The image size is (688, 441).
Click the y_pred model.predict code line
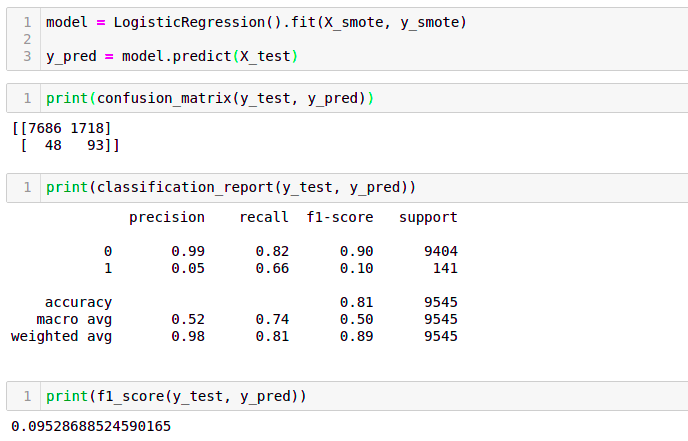tap(172, 56)
